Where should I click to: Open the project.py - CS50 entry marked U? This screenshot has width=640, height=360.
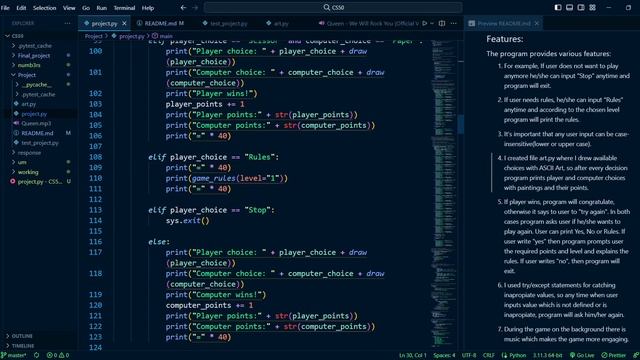pos(39,182)
